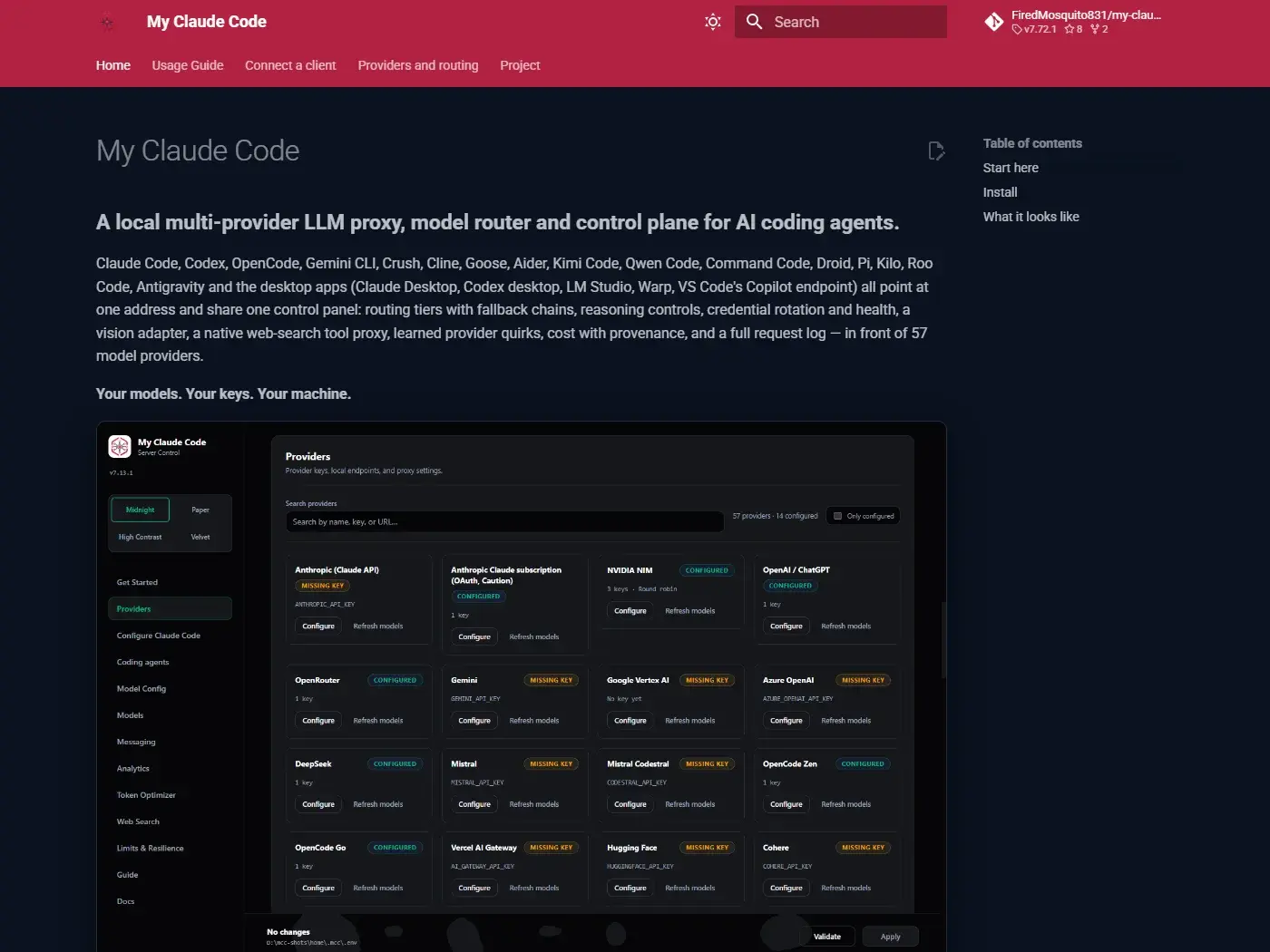Switch to Connect a client tab
The width and height of the screenshot is (1270, 952).
(290, 65)
